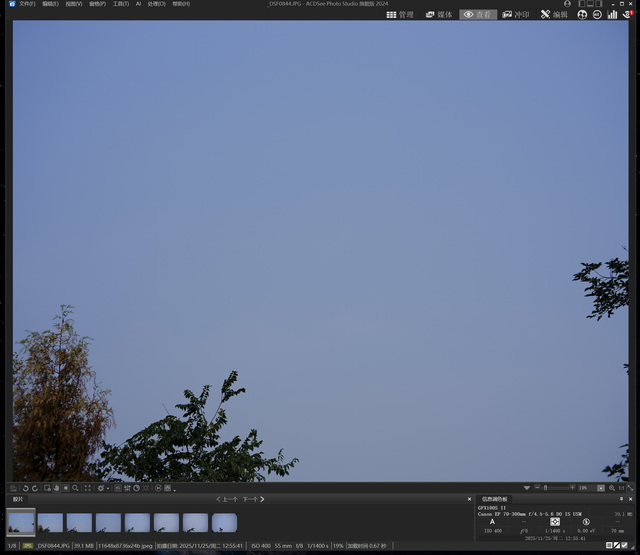Toggle the metering mode icon in info palette
This screenshot has height=555, width=640.
(x=555, y=521)
